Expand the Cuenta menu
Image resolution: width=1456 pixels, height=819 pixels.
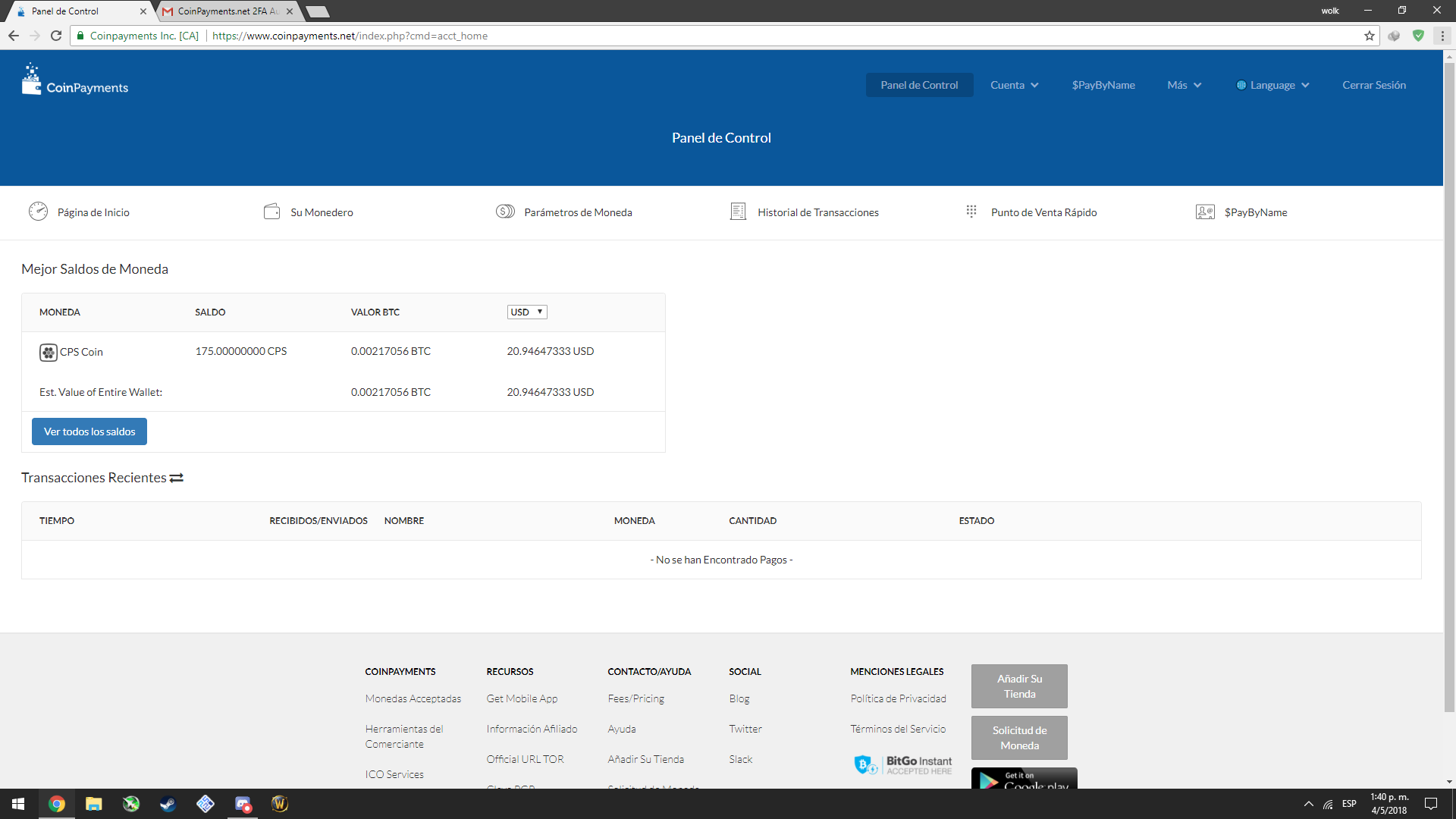(1014, 85)
